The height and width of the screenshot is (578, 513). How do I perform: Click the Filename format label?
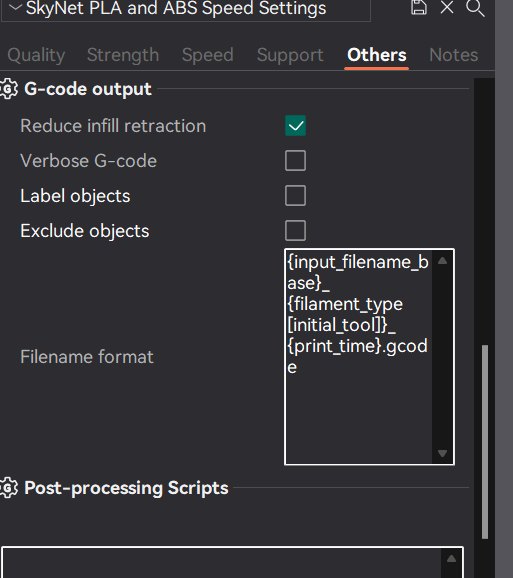[x=87, y=357]
